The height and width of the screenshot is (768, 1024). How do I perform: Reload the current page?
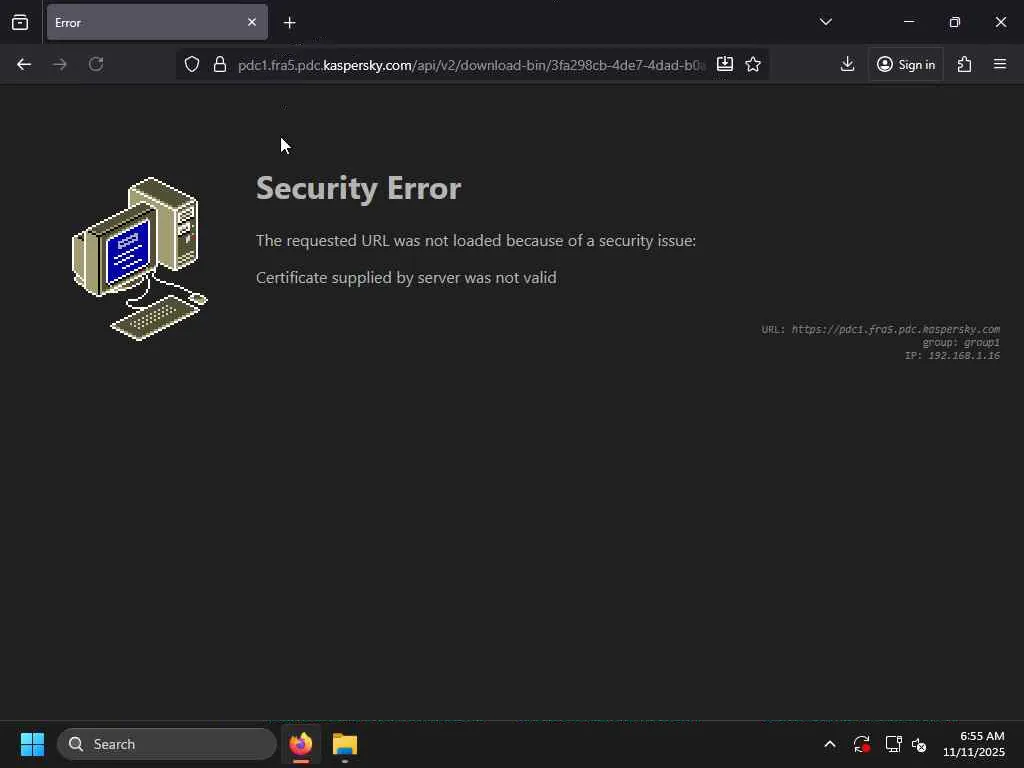[x=96, y=64]
